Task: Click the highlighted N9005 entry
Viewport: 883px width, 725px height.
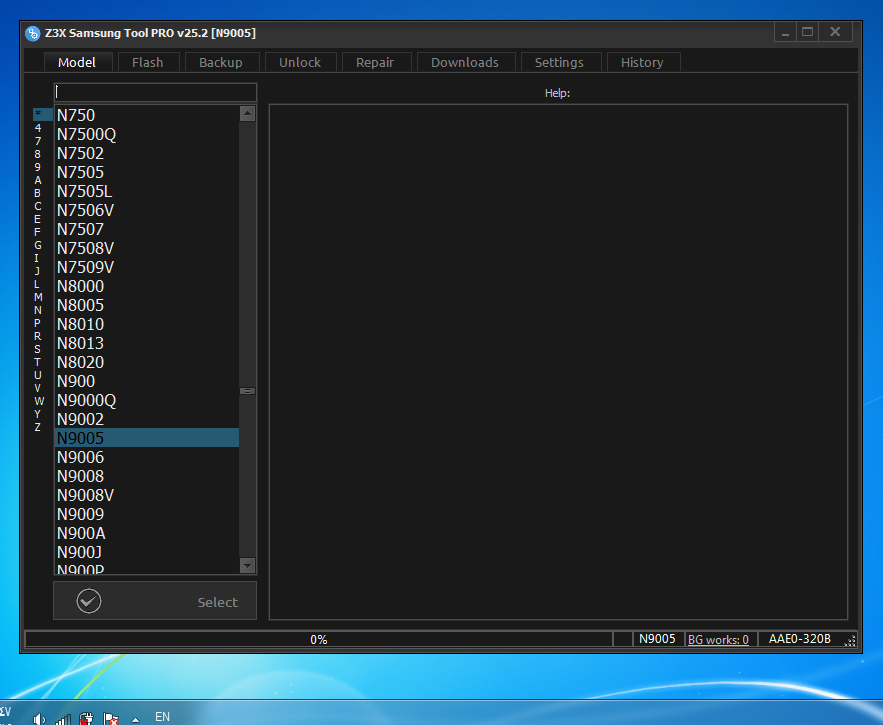Action: (x=147, y=438)
